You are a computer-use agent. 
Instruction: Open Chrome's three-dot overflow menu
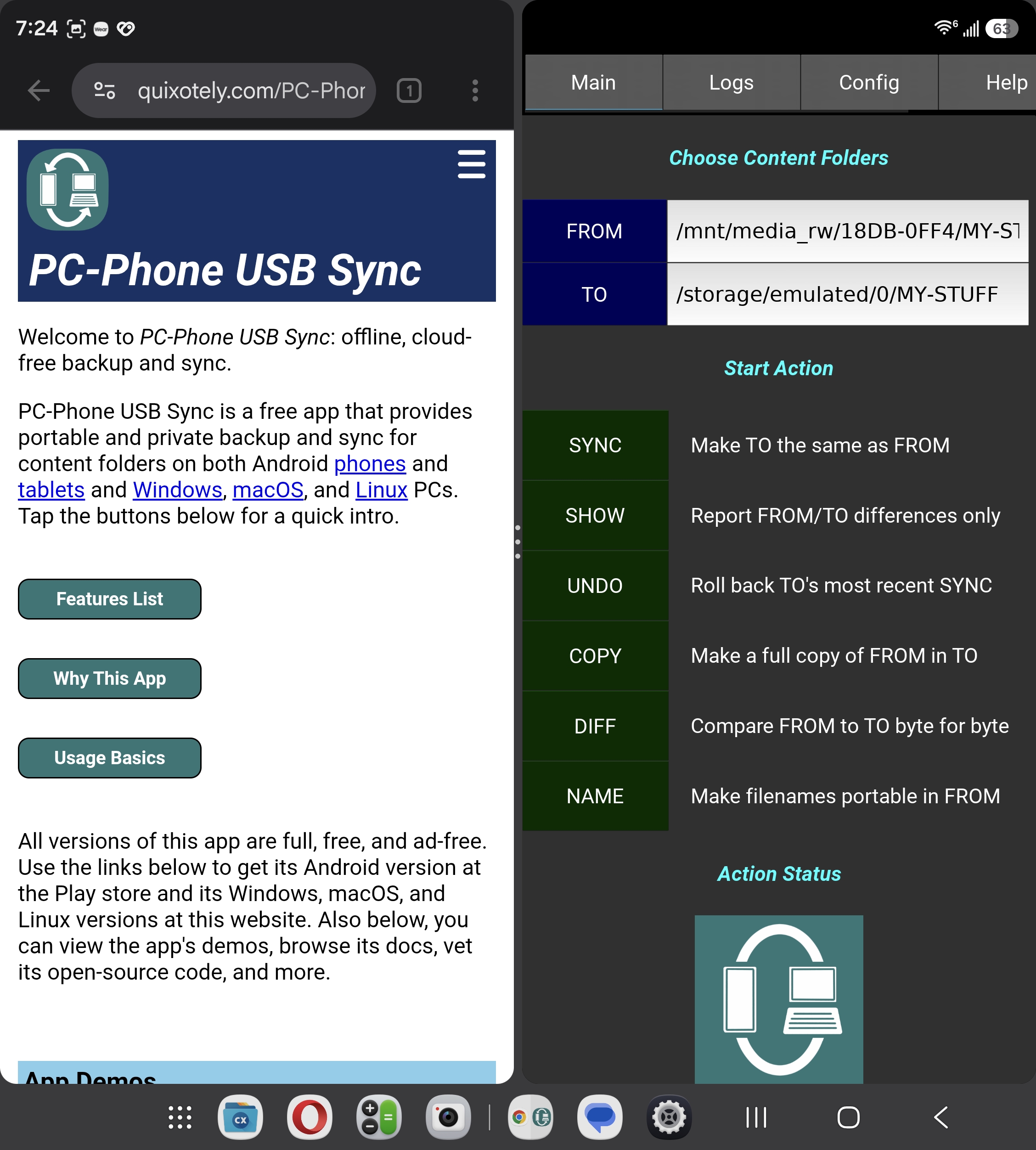tap(475, 90)
